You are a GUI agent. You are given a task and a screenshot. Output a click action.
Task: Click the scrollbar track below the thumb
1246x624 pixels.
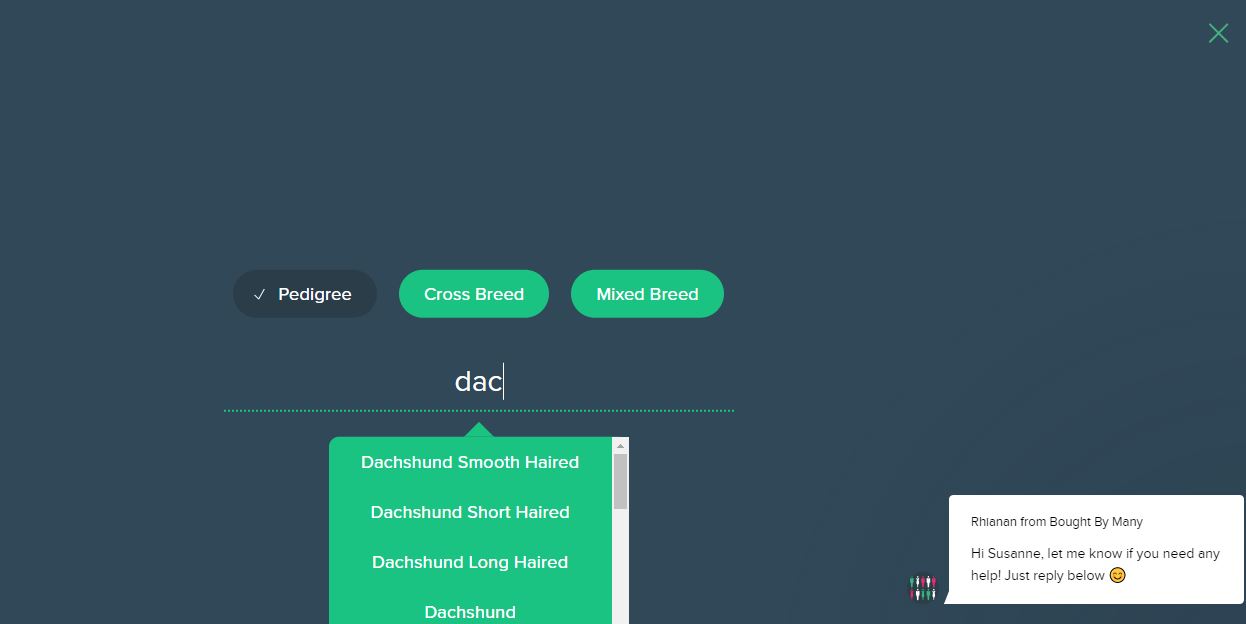(620, 570)
